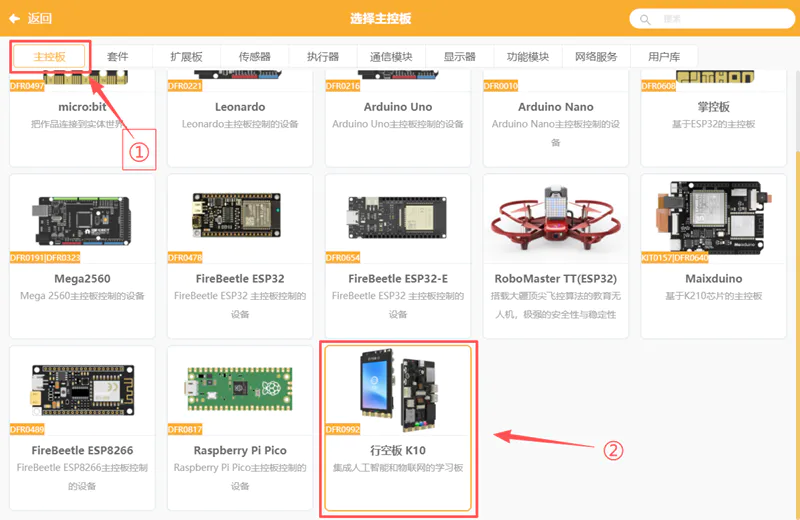Open the 执行器 tab
Image resolution: width=800 pixels, height=520 pixels.
point(323,57)
